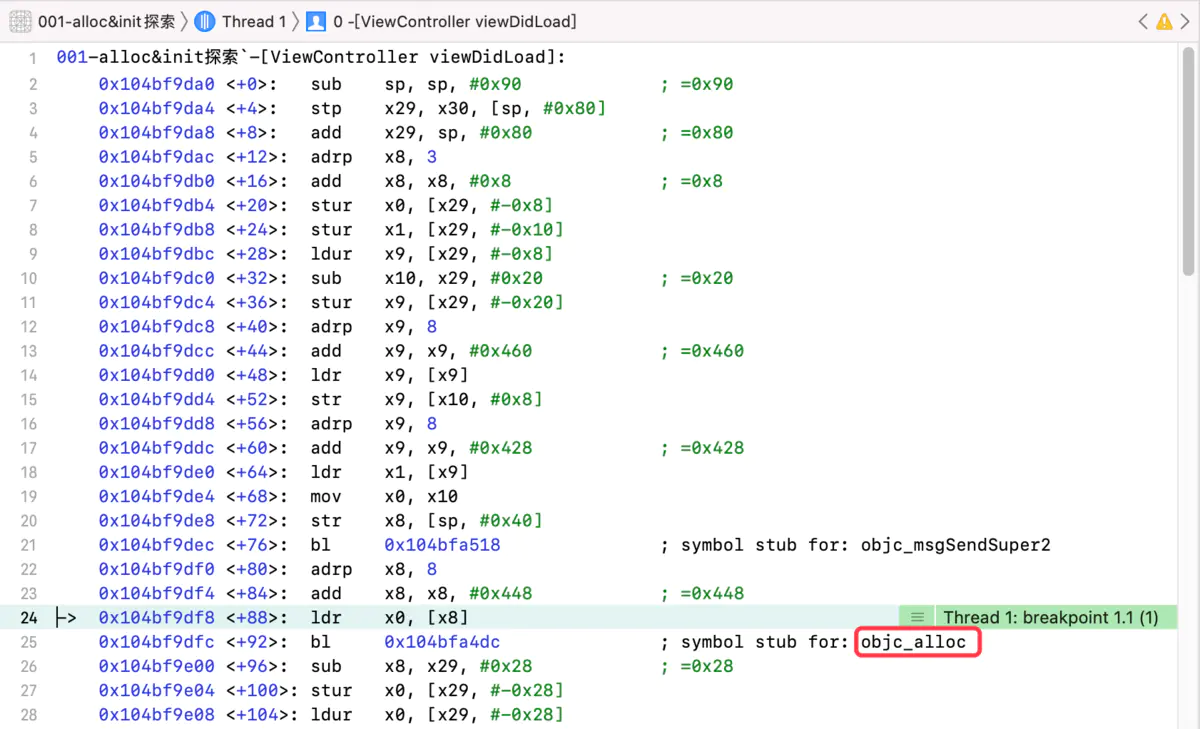Image resolution: width=1200 pixels, height=729 pixels.
Task: Click gutter line number 12
Action: click(x=28, y=327)
